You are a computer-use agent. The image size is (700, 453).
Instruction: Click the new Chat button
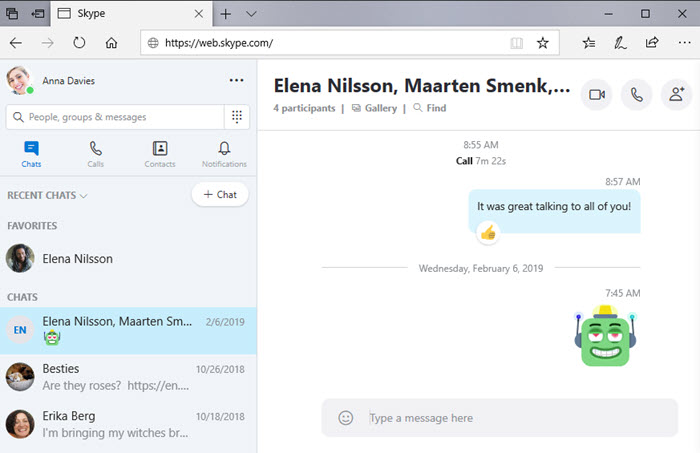tap(220, 195)
